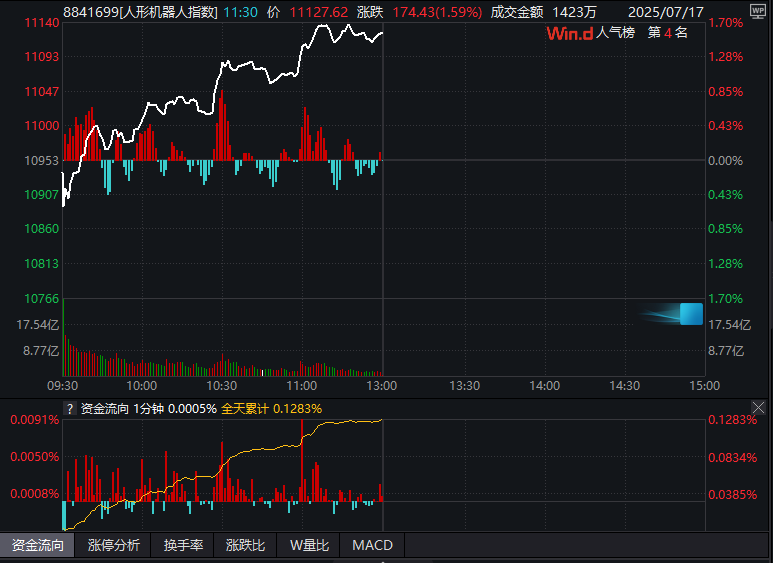Click the 11:00 marker on time axis

(x=302, y=385)
